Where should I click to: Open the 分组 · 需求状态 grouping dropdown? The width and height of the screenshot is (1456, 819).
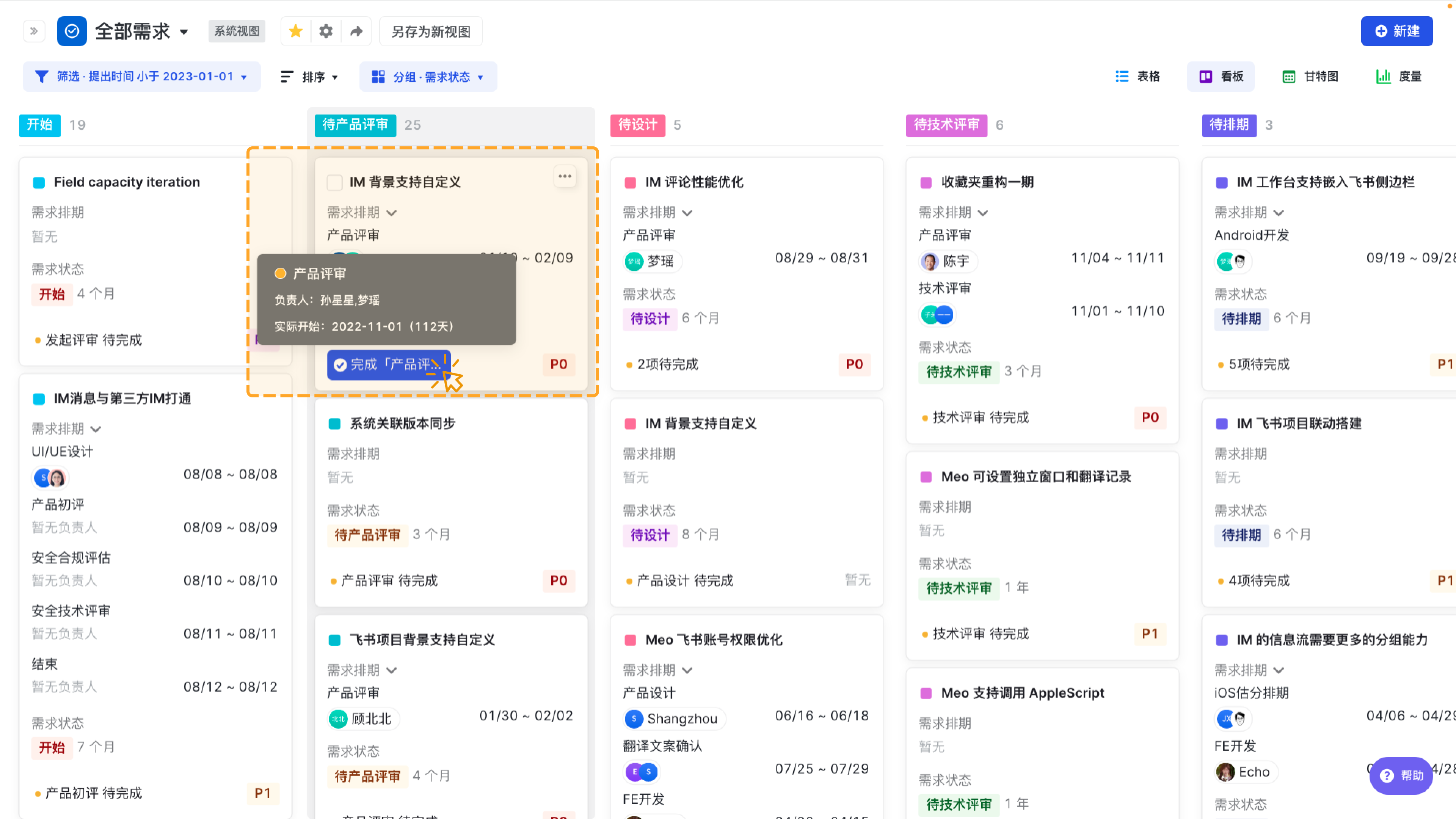pos(428,76)
